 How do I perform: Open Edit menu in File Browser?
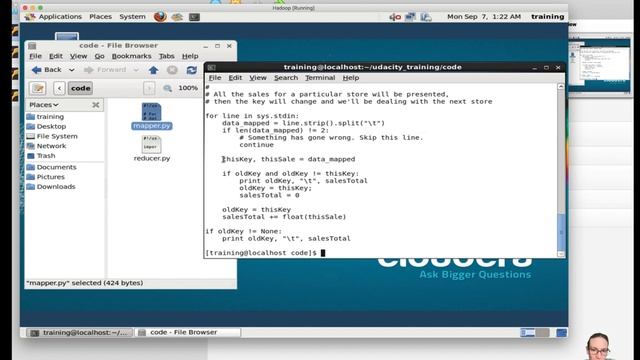tap(56, 56)
